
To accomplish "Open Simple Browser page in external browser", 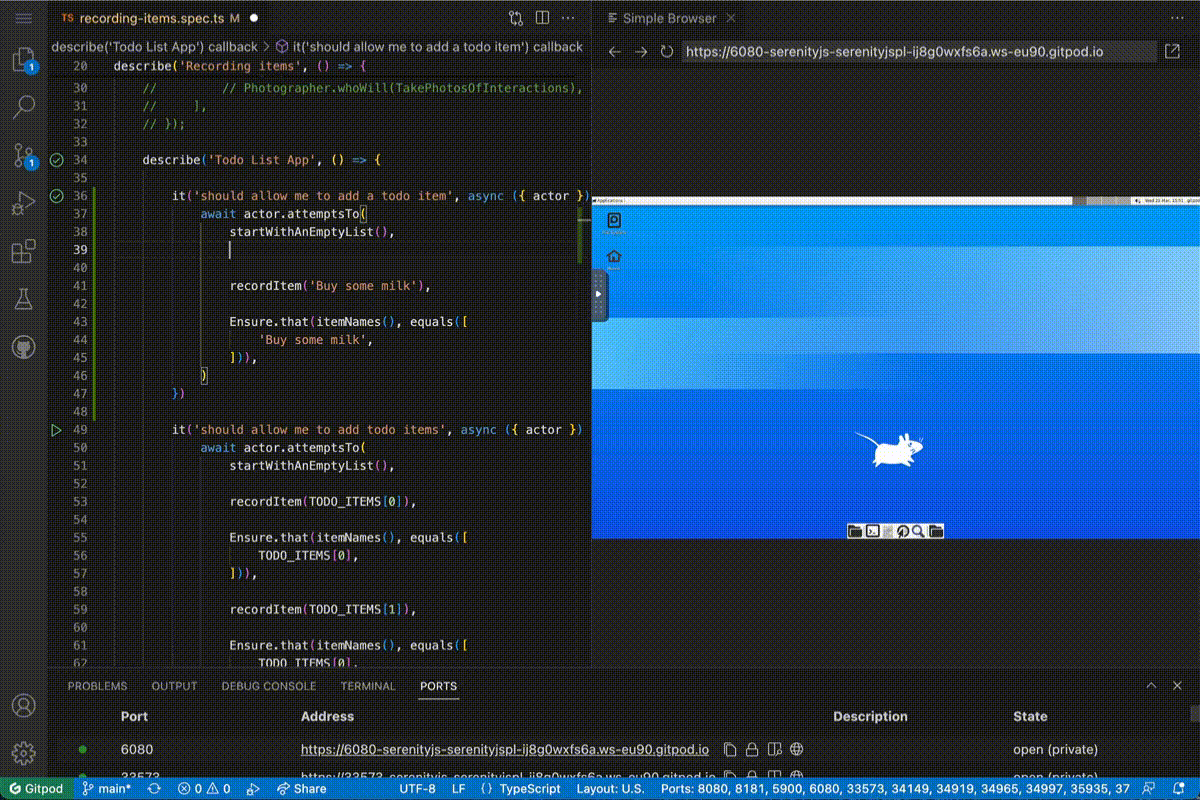I will click(x=1172, y=51).
